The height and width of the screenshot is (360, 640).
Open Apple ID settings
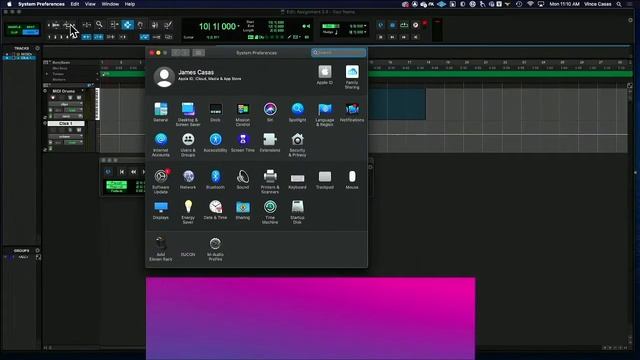pyautogui.click(x=324, y=75)
